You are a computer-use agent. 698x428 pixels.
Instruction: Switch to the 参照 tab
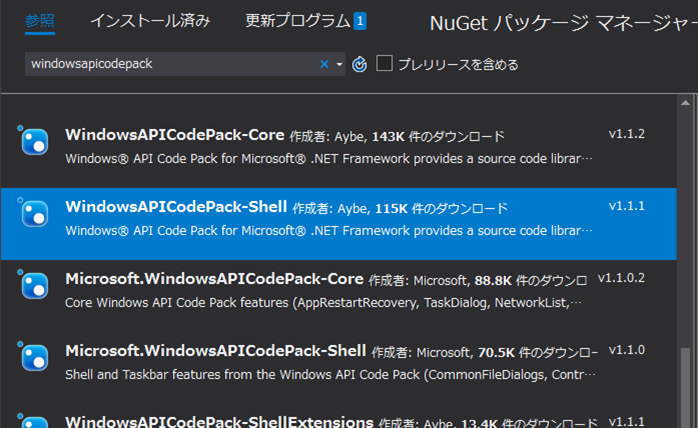pos(40,21)
